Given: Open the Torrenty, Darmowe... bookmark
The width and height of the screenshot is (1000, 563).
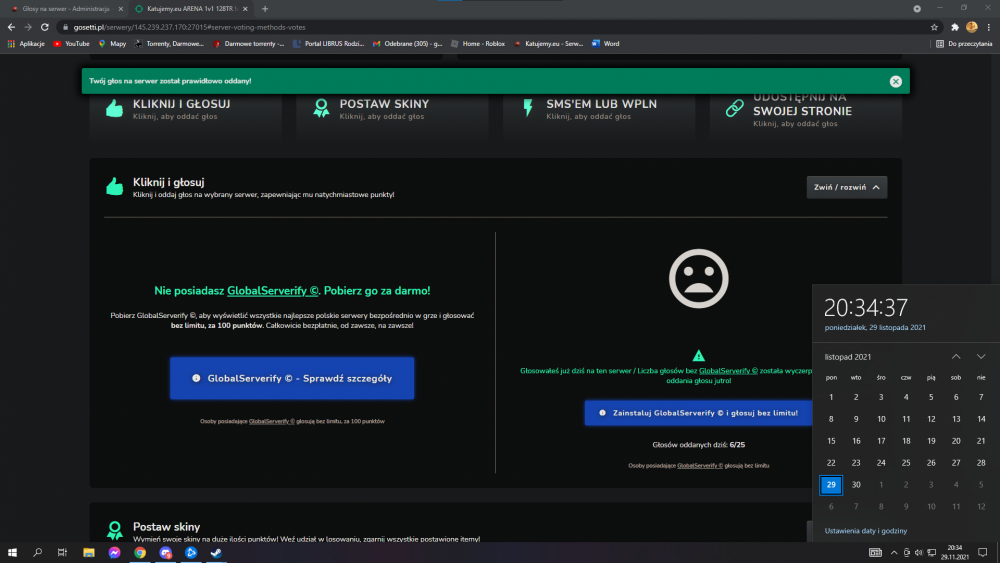Looking at the screenshot, I should [169, 44].
